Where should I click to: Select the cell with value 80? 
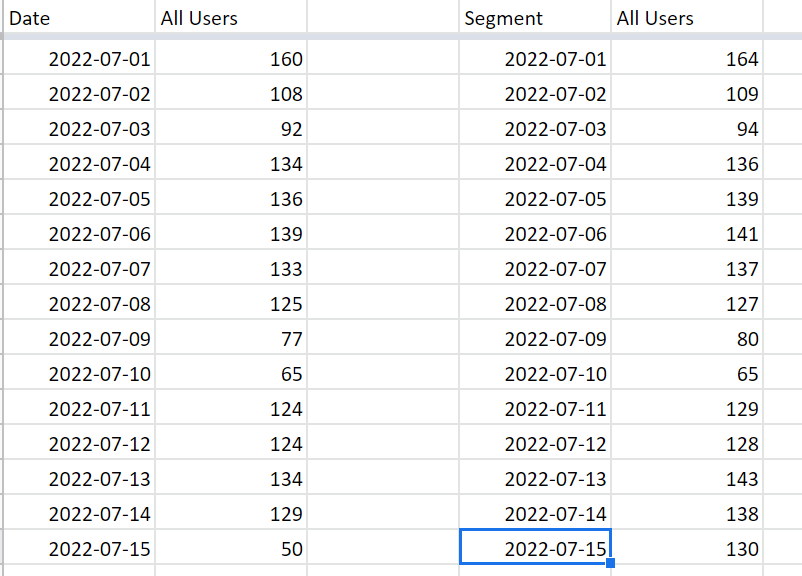(687, 338)
